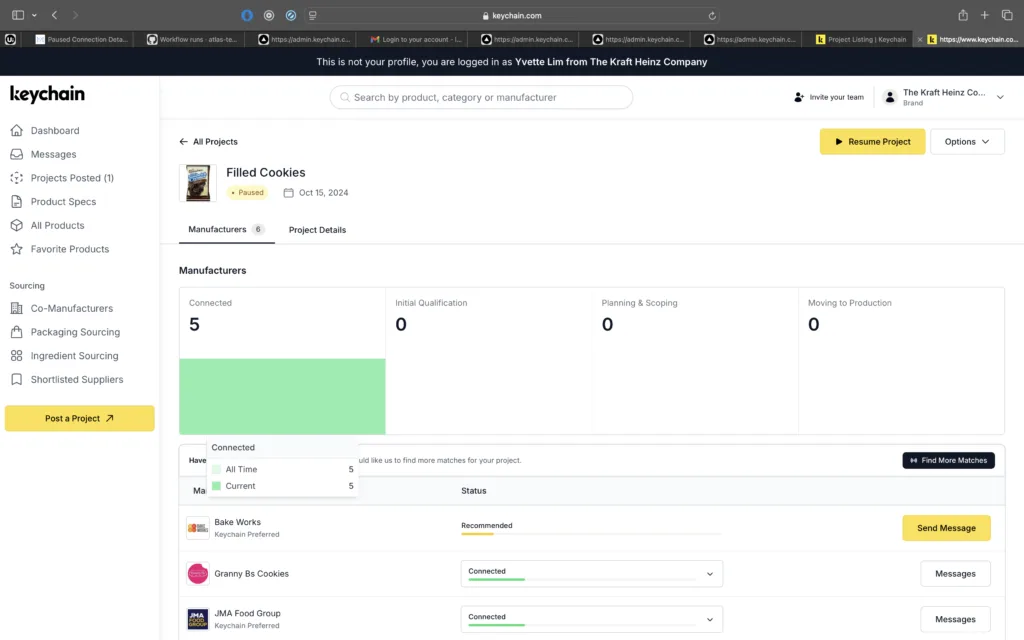
Task: Click Find More Matches button
Action: pyautogui.click(x=948, y=460)
